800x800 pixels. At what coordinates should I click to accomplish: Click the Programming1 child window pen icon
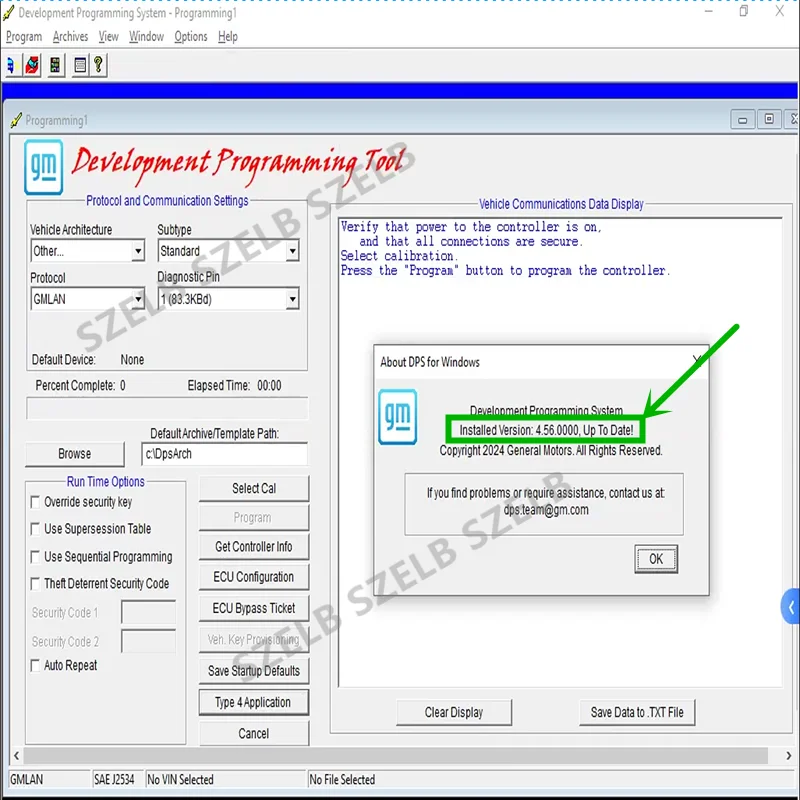point(16,120)
